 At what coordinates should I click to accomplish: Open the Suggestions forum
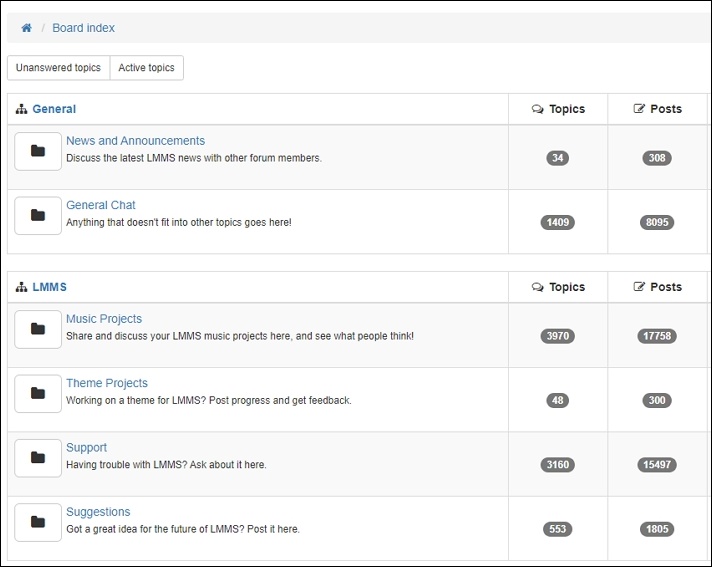[x=98, y=512]
